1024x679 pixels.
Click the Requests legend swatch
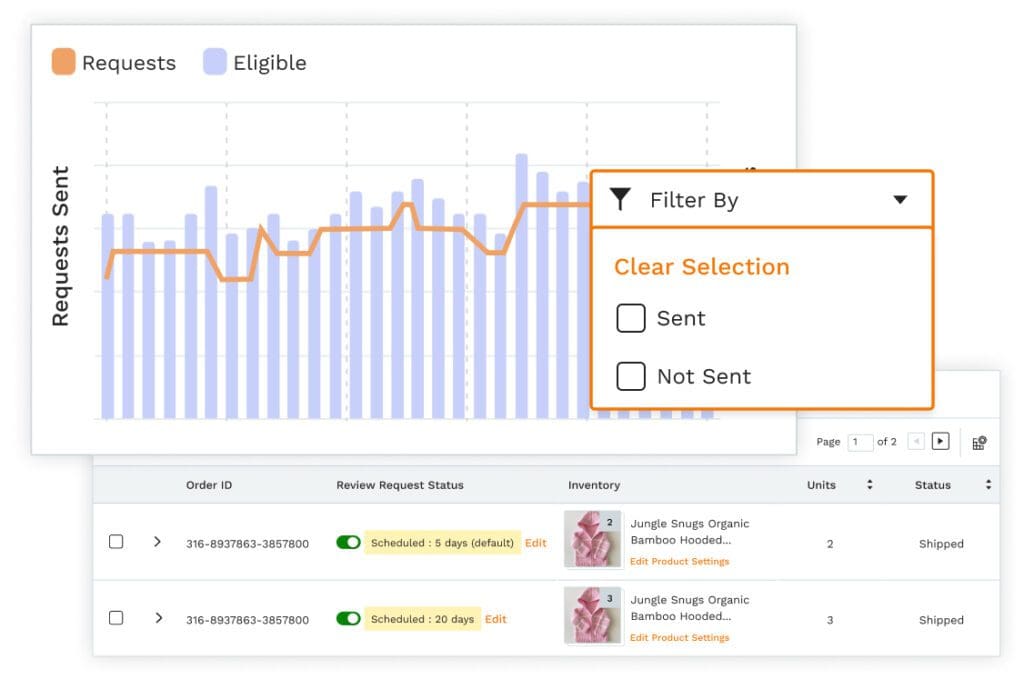point(63,63)
